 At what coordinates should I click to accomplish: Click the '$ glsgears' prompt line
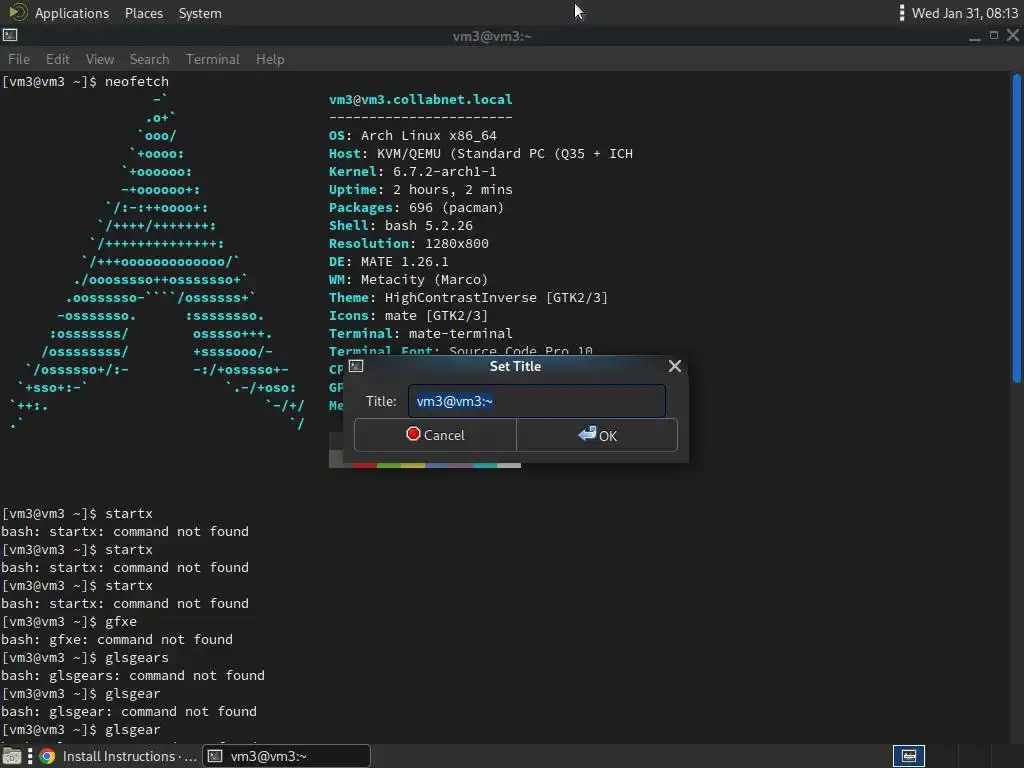[x=85, y=658]
